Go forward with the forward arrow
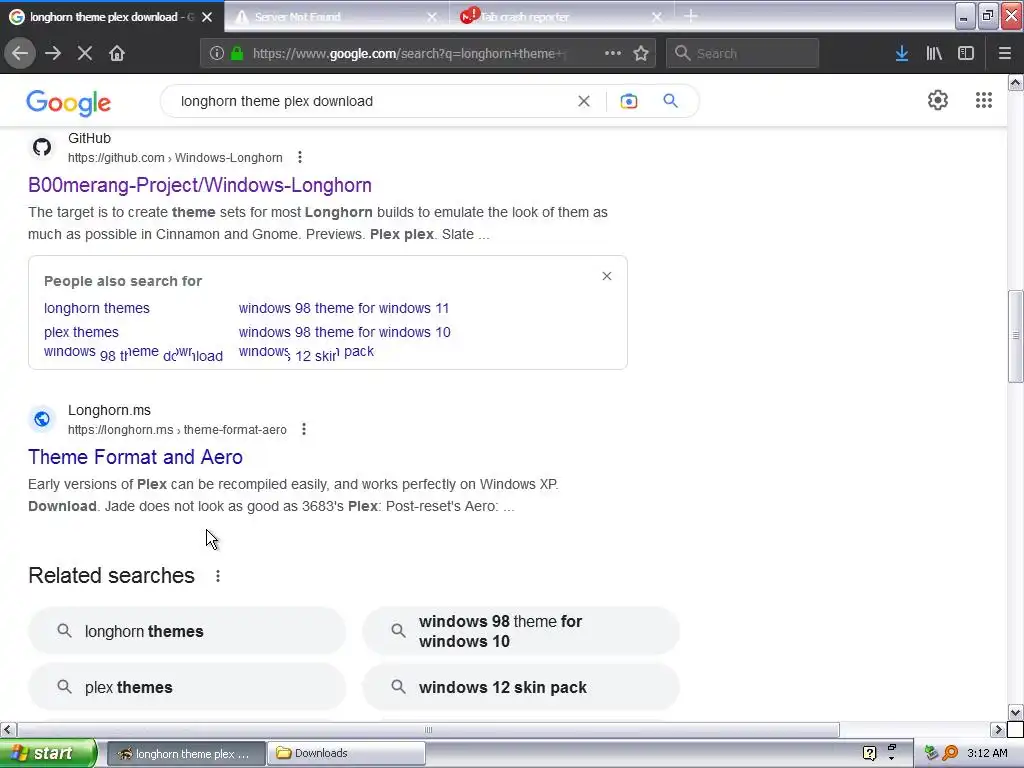This screenshot has height=768, width=1024. (53, 54)
